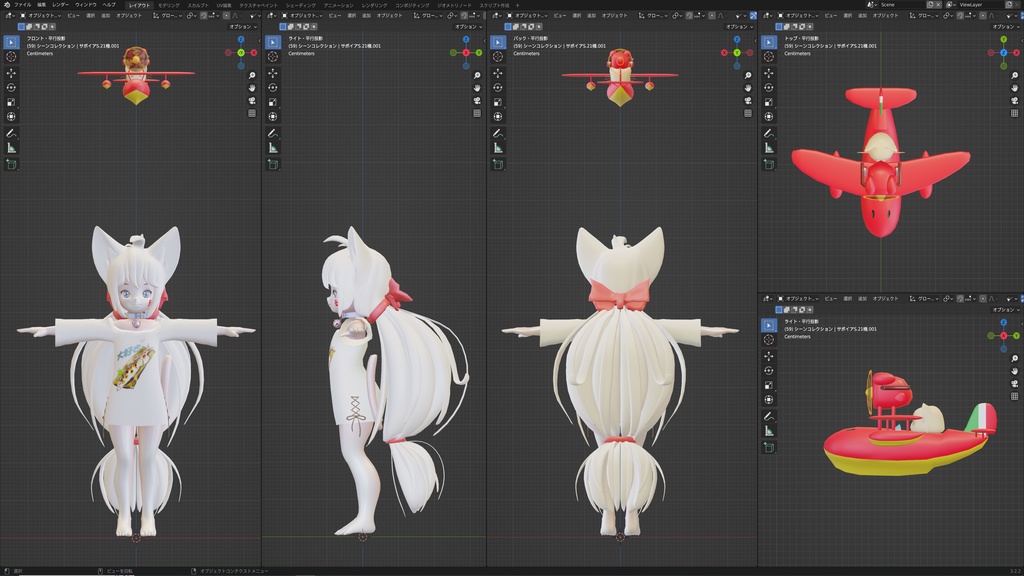Switch to the モデリング workspace tab
1024x576 pixels.
(168, 5)
